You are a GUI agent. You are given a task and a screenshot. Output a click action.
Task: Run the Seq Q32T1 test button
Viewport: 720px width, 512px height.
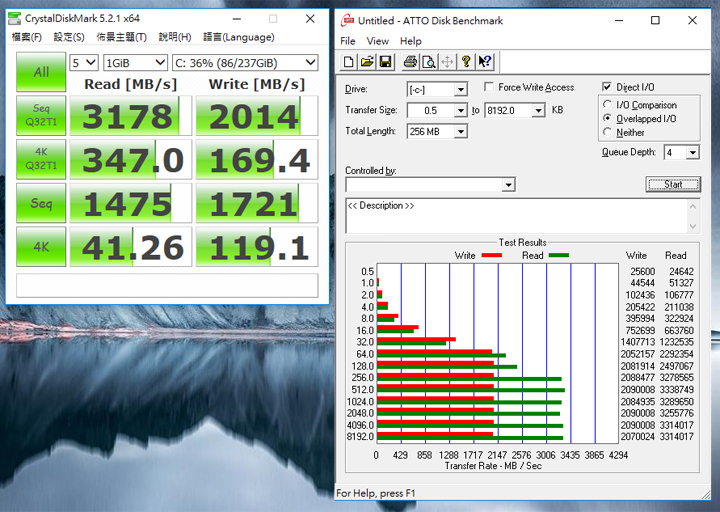[x=41, y=115]
